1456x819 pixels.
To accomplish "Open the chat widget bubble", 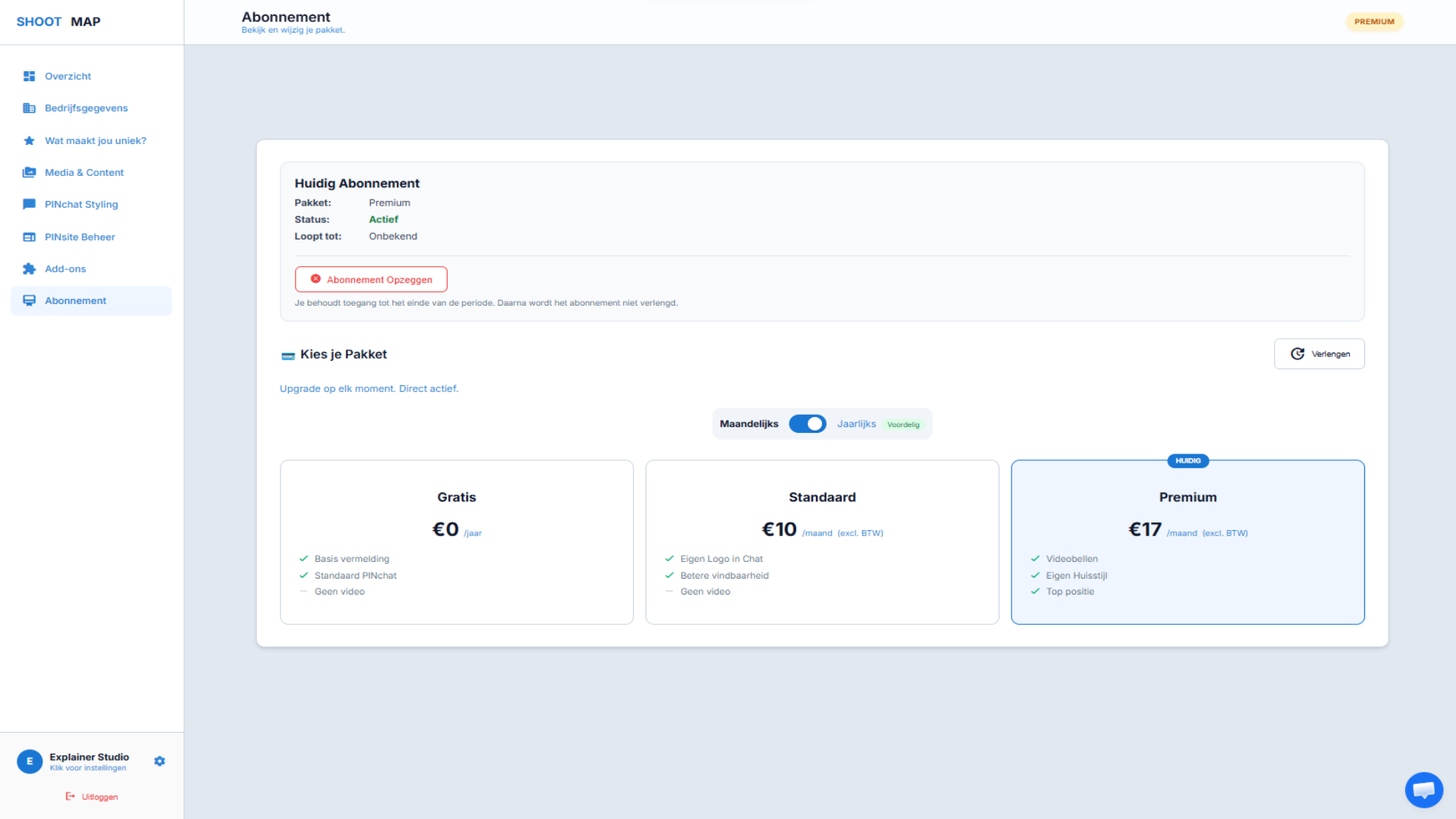I will tap(1423, 790).
